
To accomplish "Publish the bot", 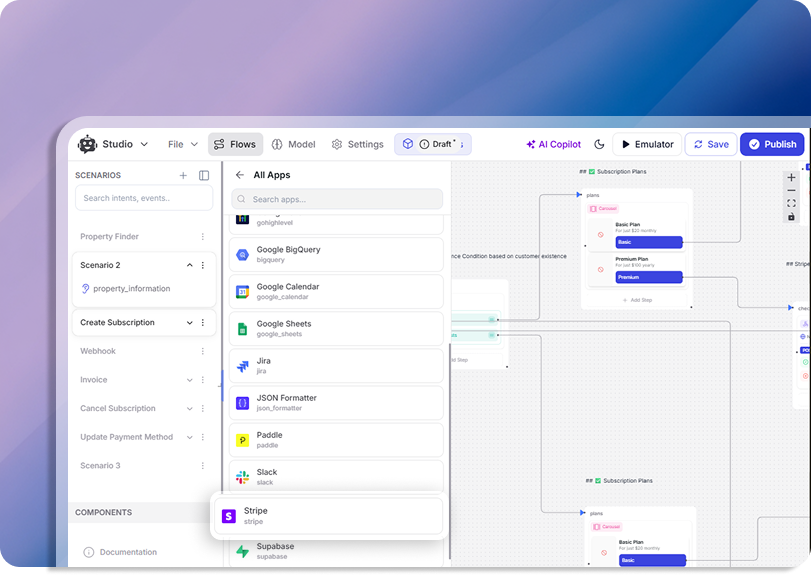I will [x=772, y=144].
